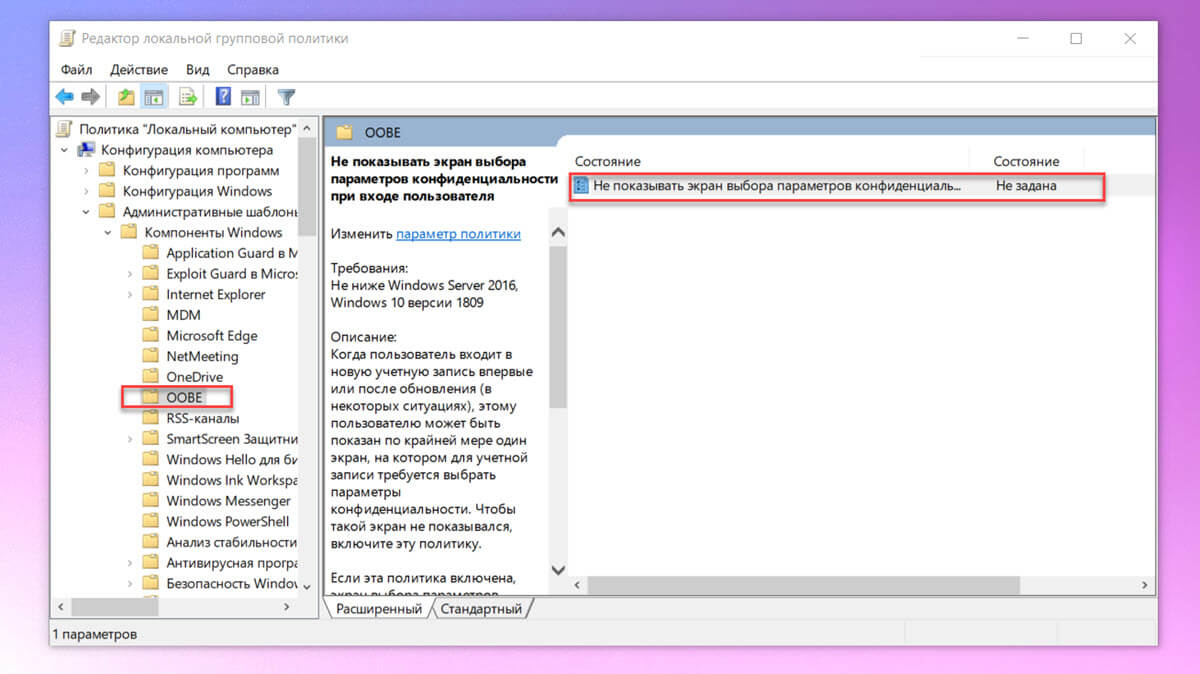
Task: Open the Вид menu
Action: (197, 70)
